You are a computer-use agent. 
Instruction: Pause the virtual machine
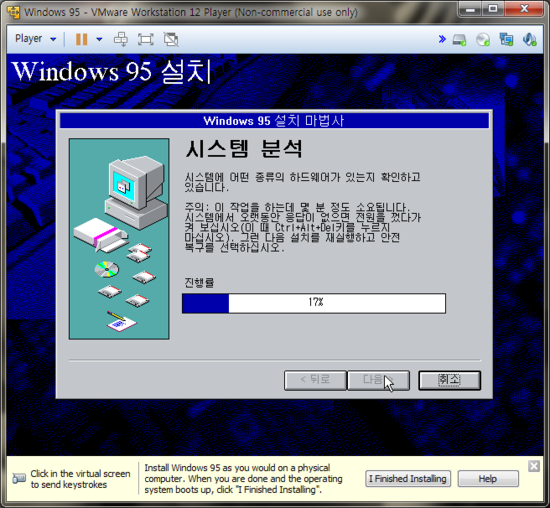81,39
